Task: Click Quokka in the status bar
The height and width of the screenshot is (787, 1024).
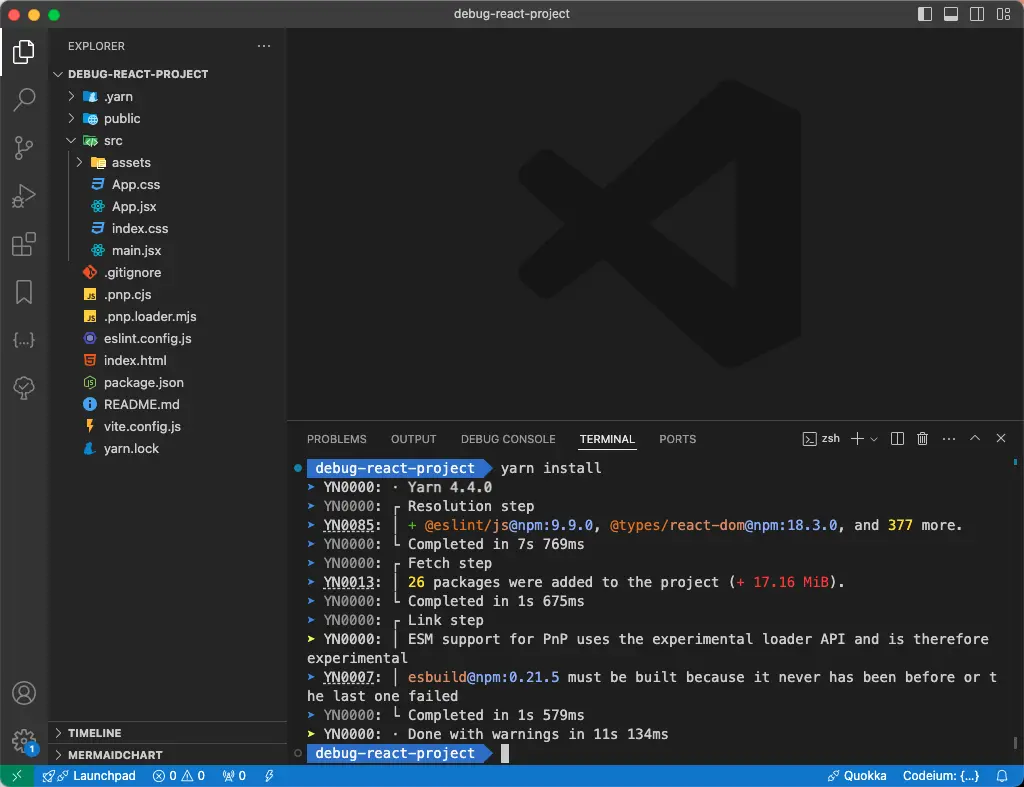Action: coord(859,776)
